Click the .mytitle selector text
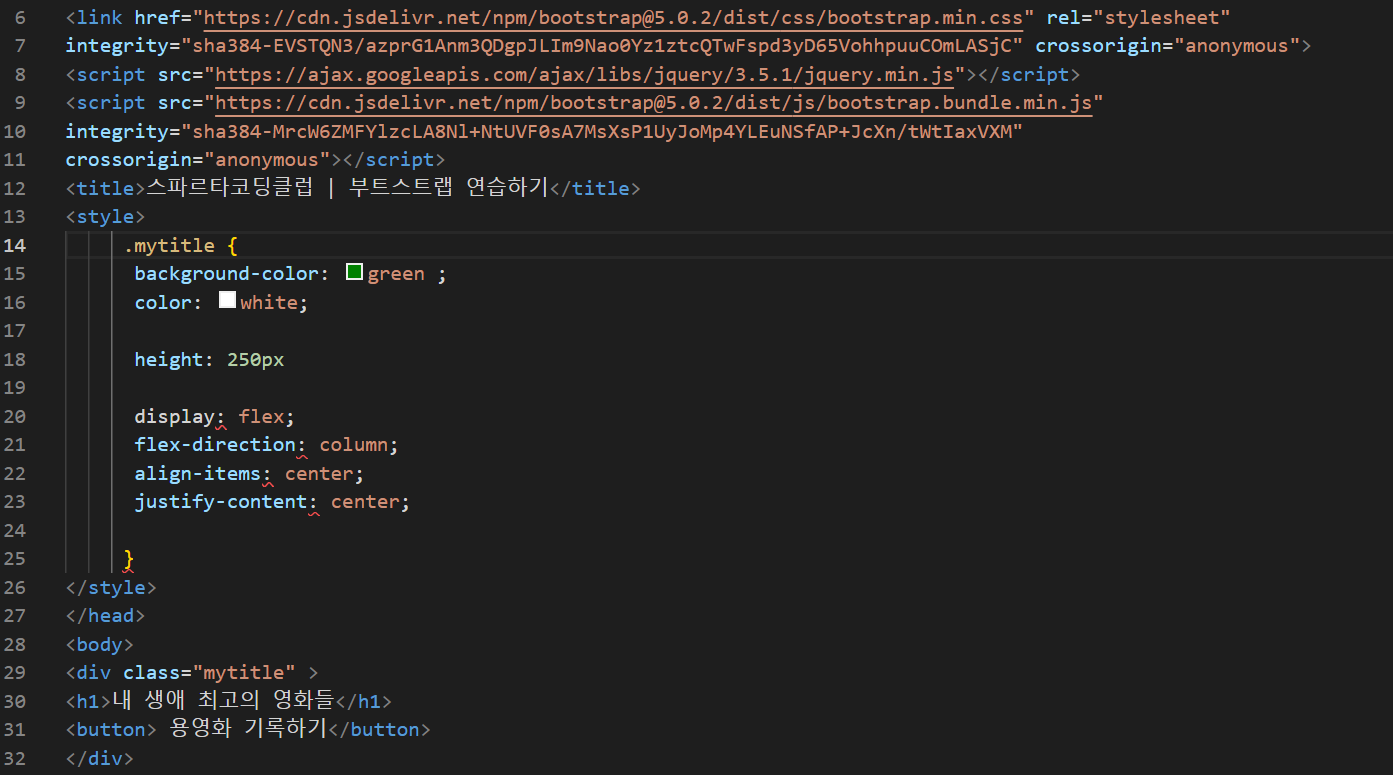Image resolution: width=1393 pixels, height=775 pixels. coord(169,245)
